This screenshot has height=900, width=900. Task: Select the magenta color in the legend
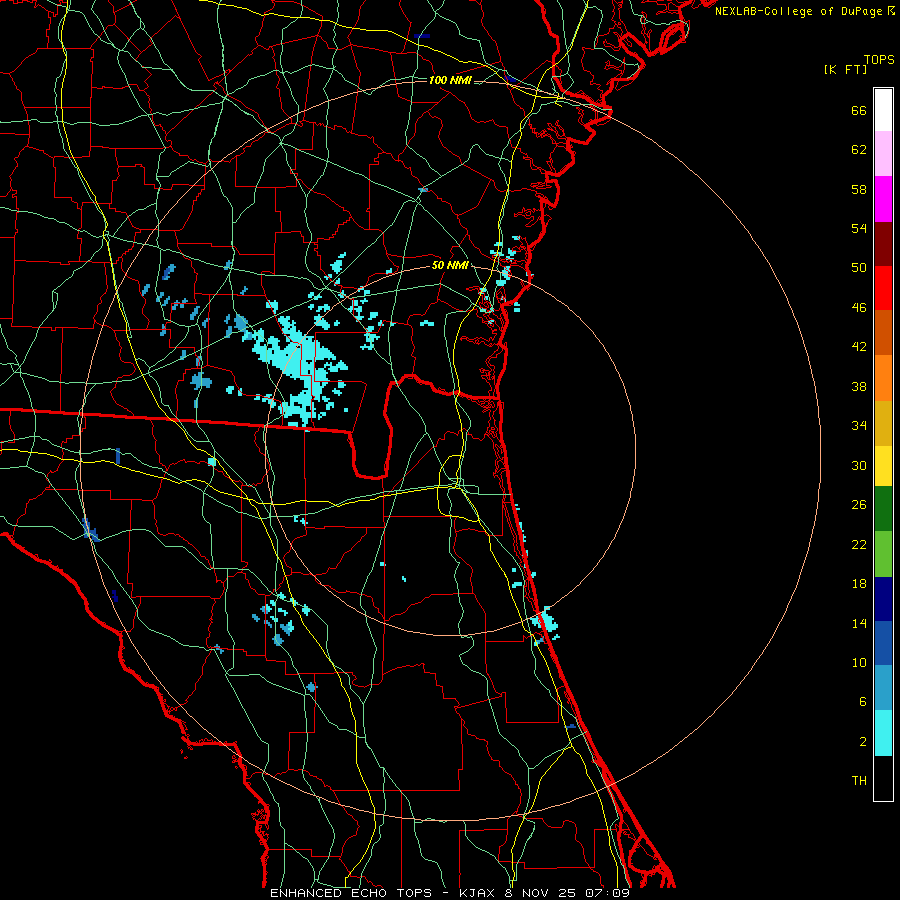(883, 199)
